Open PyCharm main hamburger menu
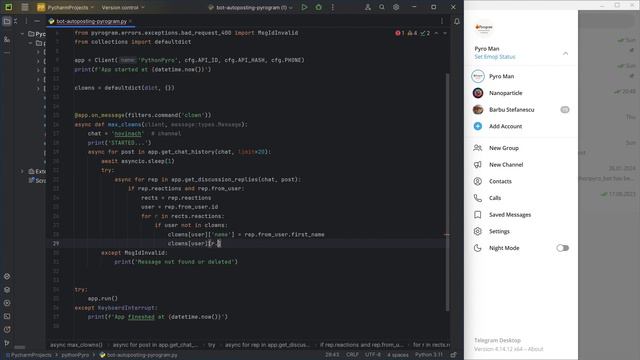This screenshot has width=640, height=360. (x=25, y=7)
